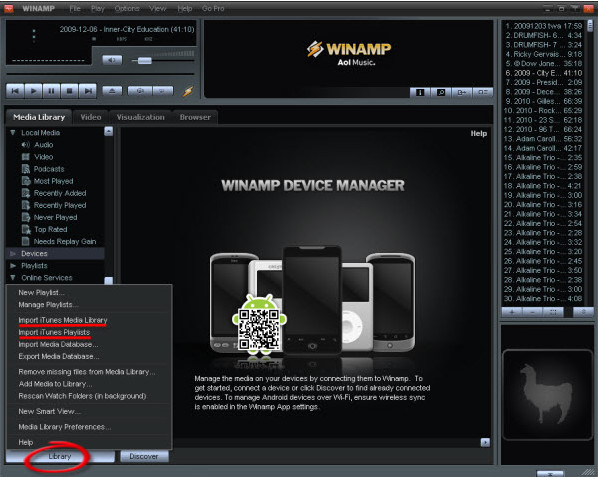Click the magnifier search button under Winamp logo

(x=441, y=92)
